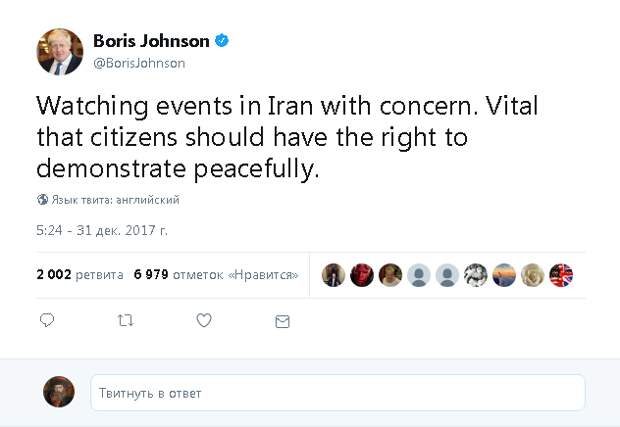The height and width of the screenshot is (427, 620).
Task: Click the reply speech bubble icon
Action: [47, 320]
